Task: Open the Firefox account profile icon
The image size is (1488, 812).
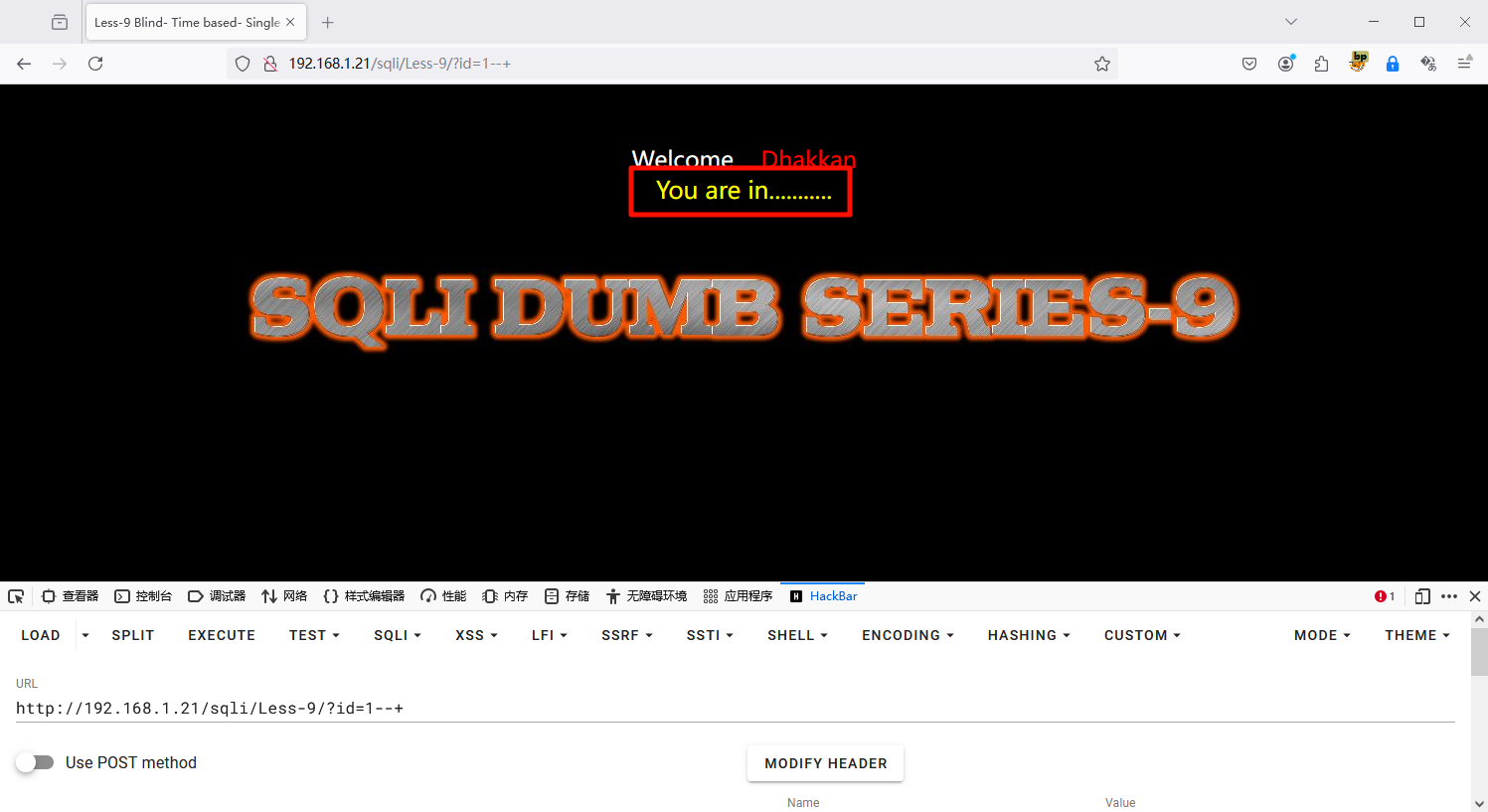Action: click(x=1286, y=64)
